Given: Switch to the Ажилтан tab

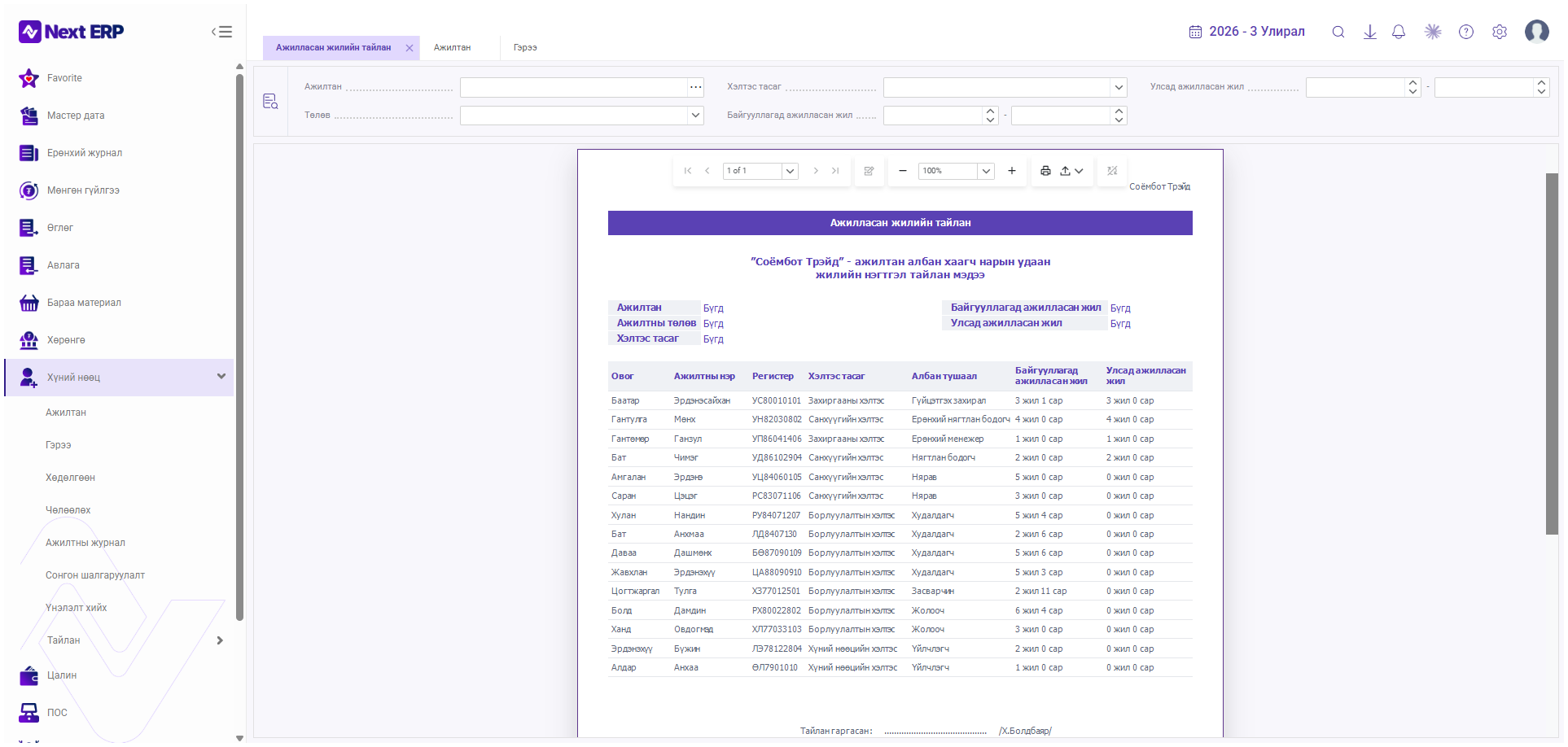Looking at the screenshot, I should pyautogui.click(x=452, y=48).
